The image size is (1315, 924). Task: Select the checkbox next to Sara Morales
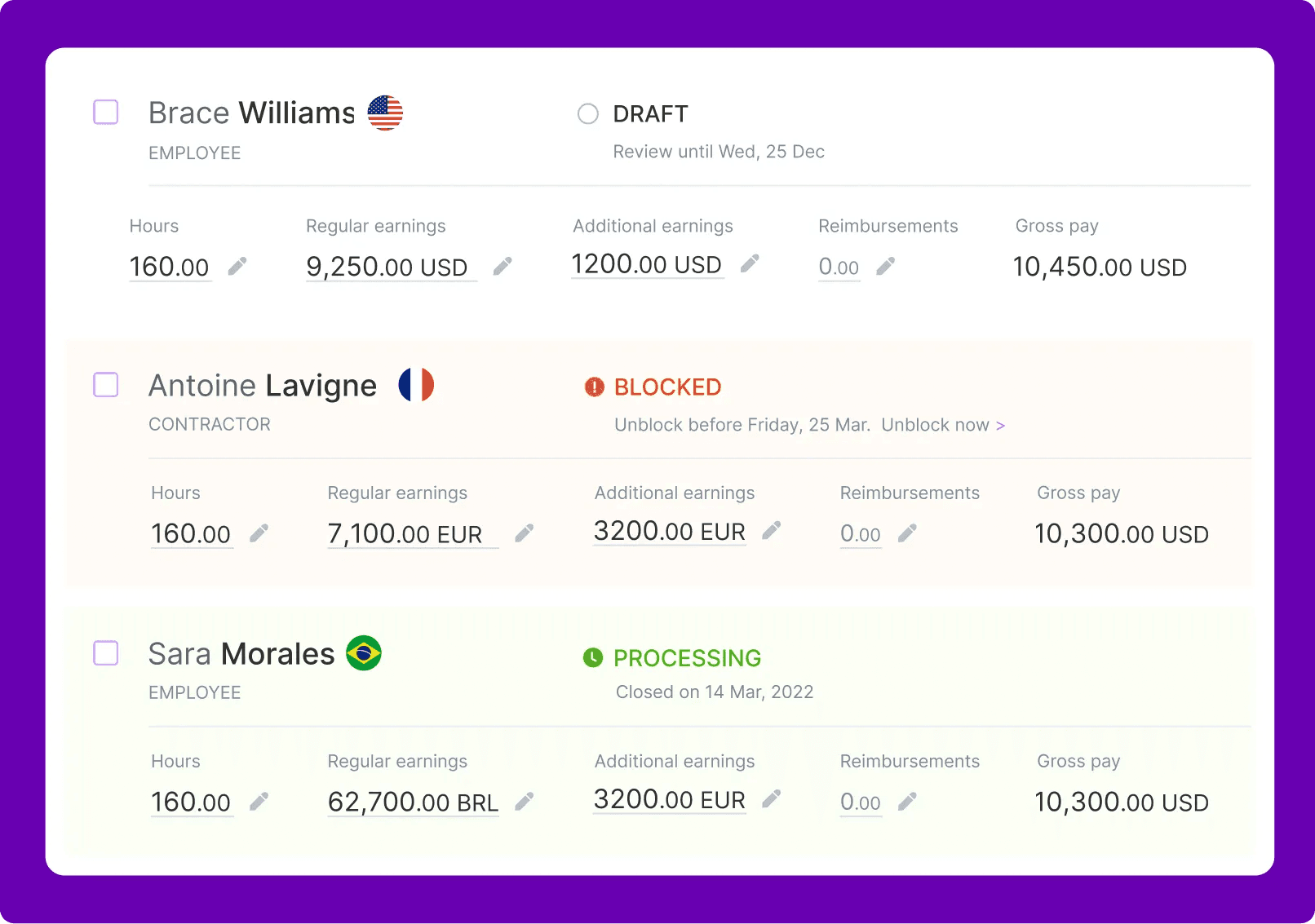pyautogui.click(x=105, y=652)
